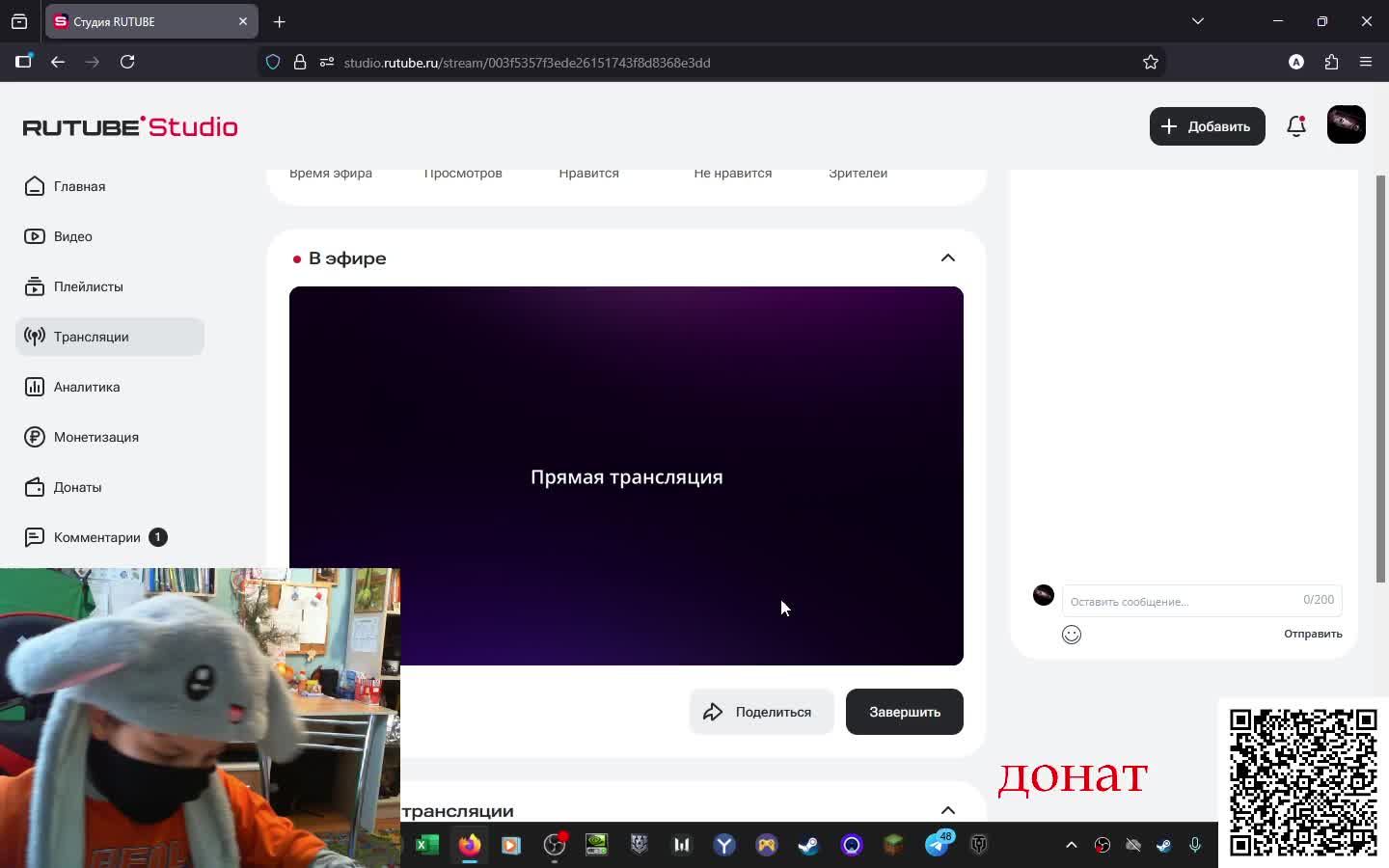Open Комментарии with badge 1
This screenshot has width=1389, height=868.
click(110, 537)
